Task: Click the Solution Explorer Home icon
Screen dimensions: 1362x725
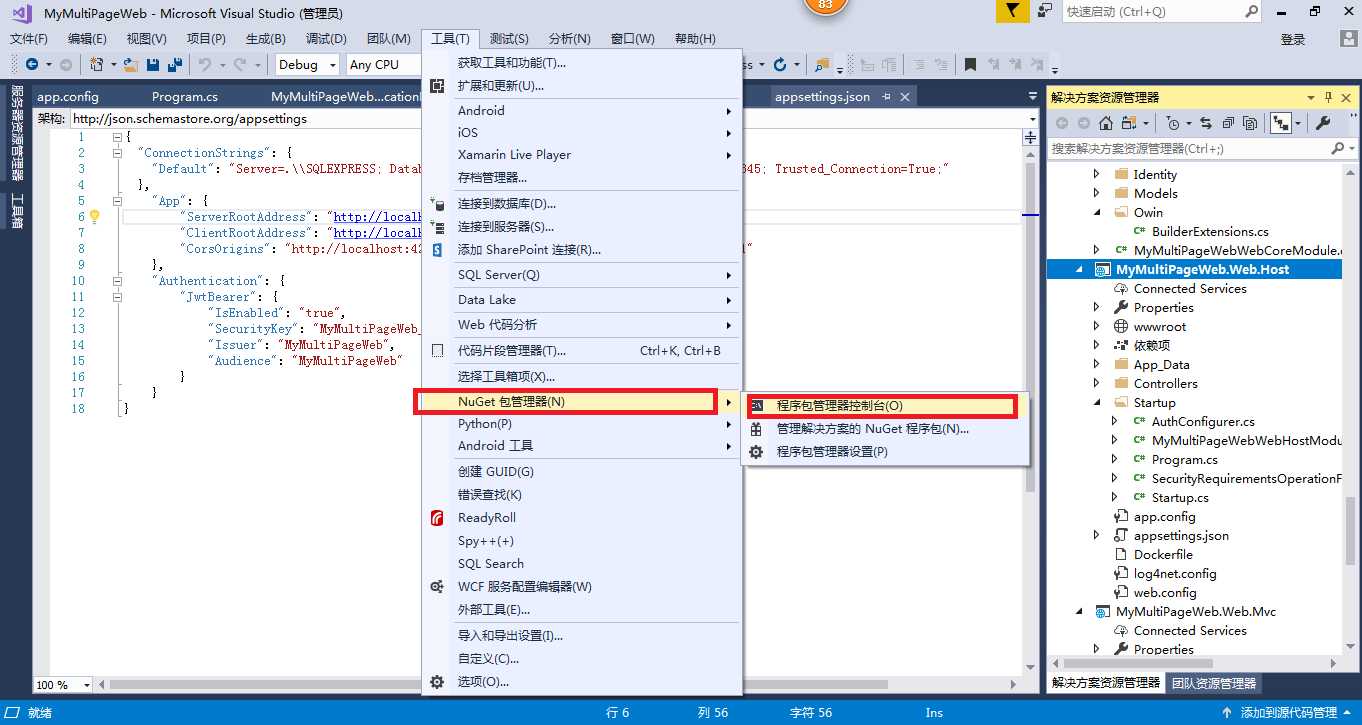Action: (1106, 123)
